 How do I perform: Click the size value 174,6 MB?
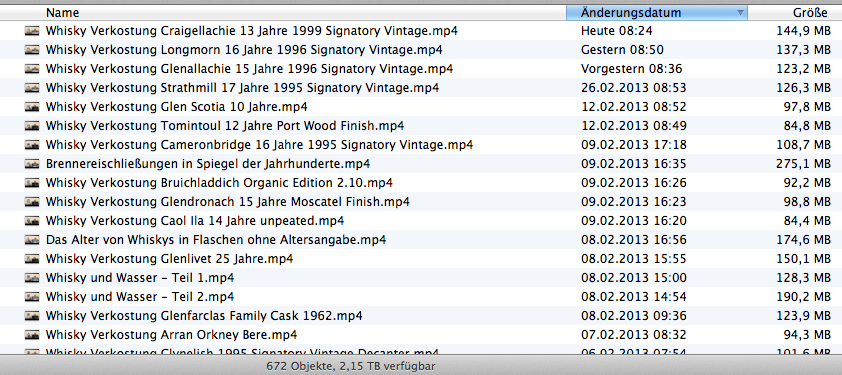803,240
